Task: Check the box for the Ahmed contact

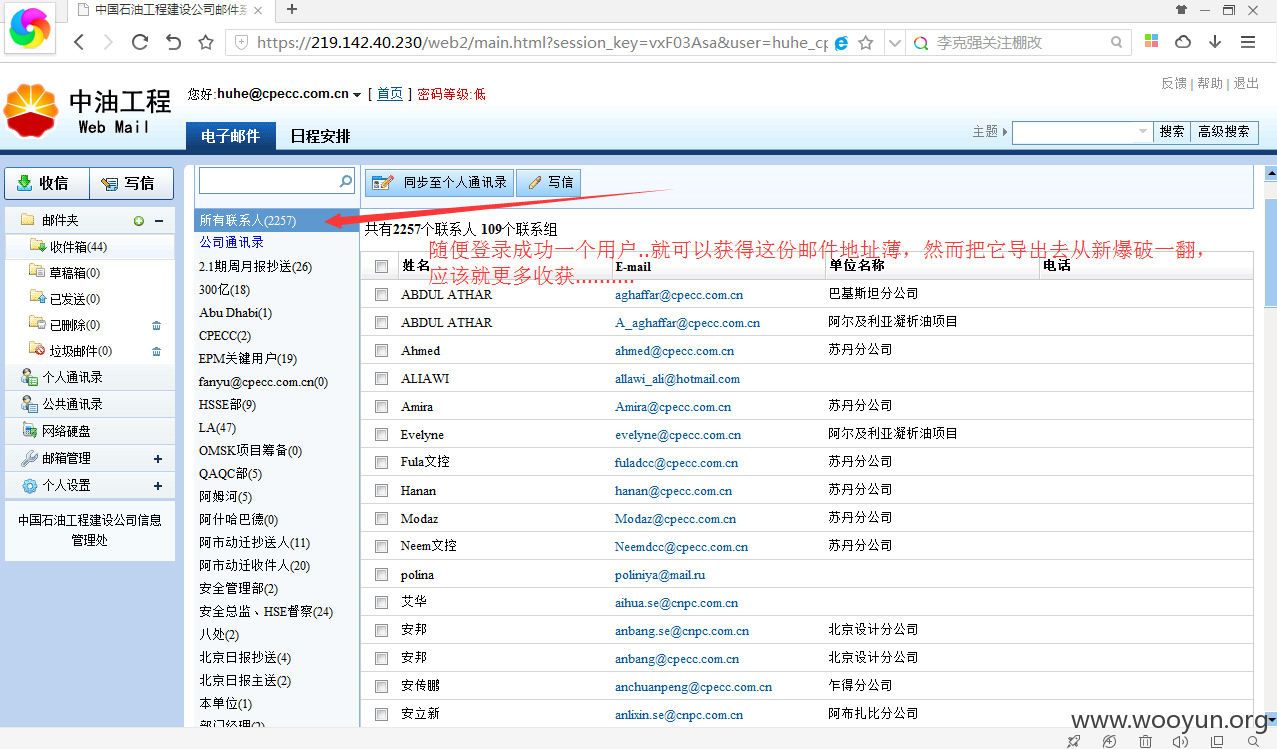Action: tap(381, 350)
